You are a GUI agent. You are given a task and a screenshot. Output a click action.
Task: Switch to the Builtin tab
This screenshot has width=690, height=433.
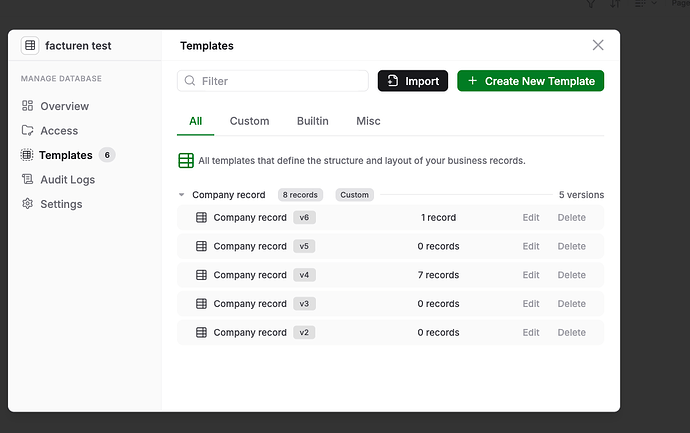click(312, 121)
